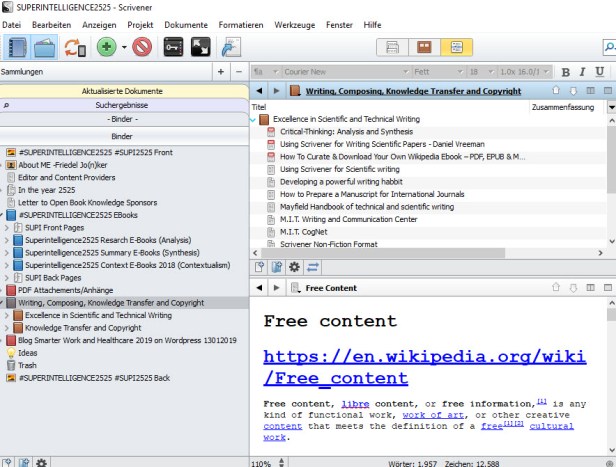The image size is (616, 467).
Task: Expand the SUPI Front Pages folder
Action: click(x=8, y=227)
